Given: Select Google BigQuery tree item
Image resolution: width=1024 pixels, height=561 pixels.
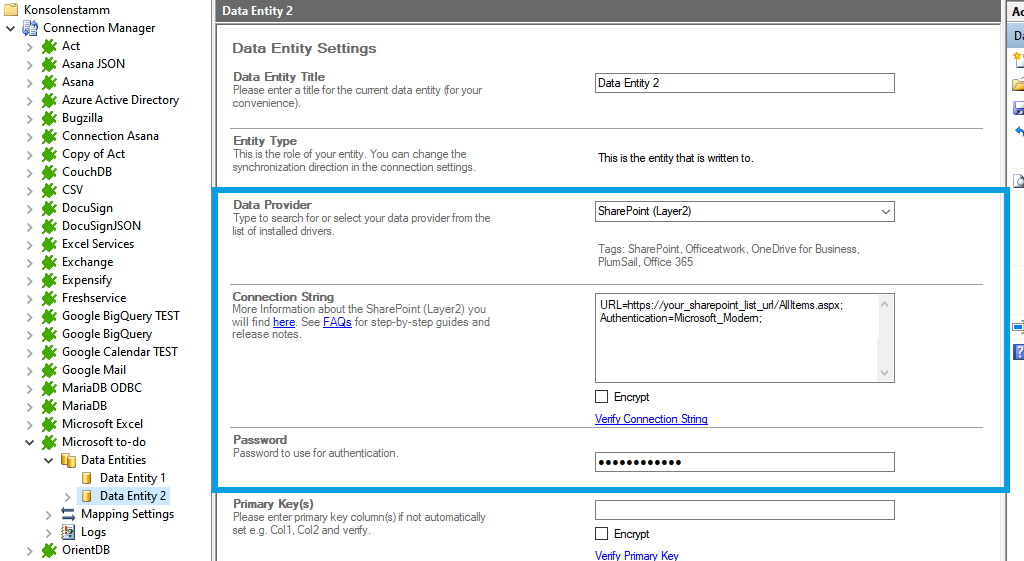Looking at the screenshot, I should (x=107, y=334).
